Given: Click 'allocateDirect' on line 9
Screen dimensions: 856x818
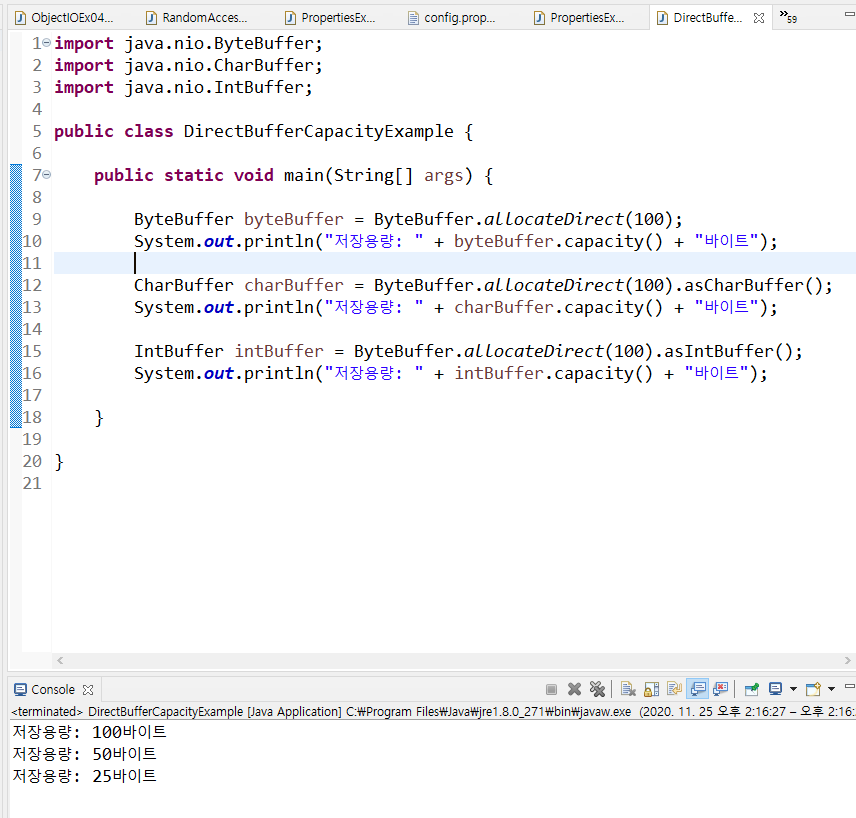Looking at the screenshot, I should point(554,220).
